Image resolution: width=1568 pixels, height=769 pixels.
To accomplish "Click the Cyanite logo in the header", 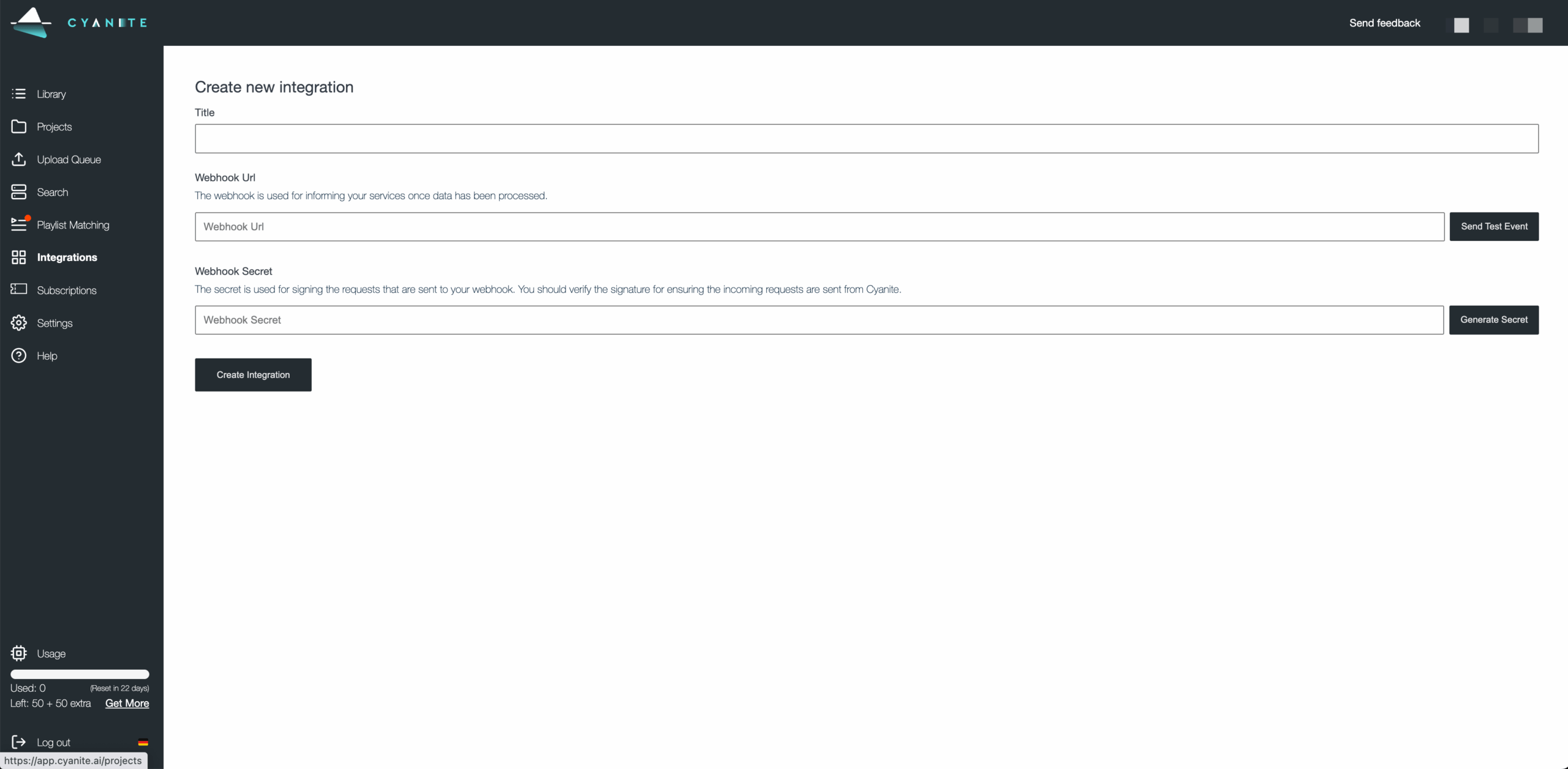I will pos(78,23).
